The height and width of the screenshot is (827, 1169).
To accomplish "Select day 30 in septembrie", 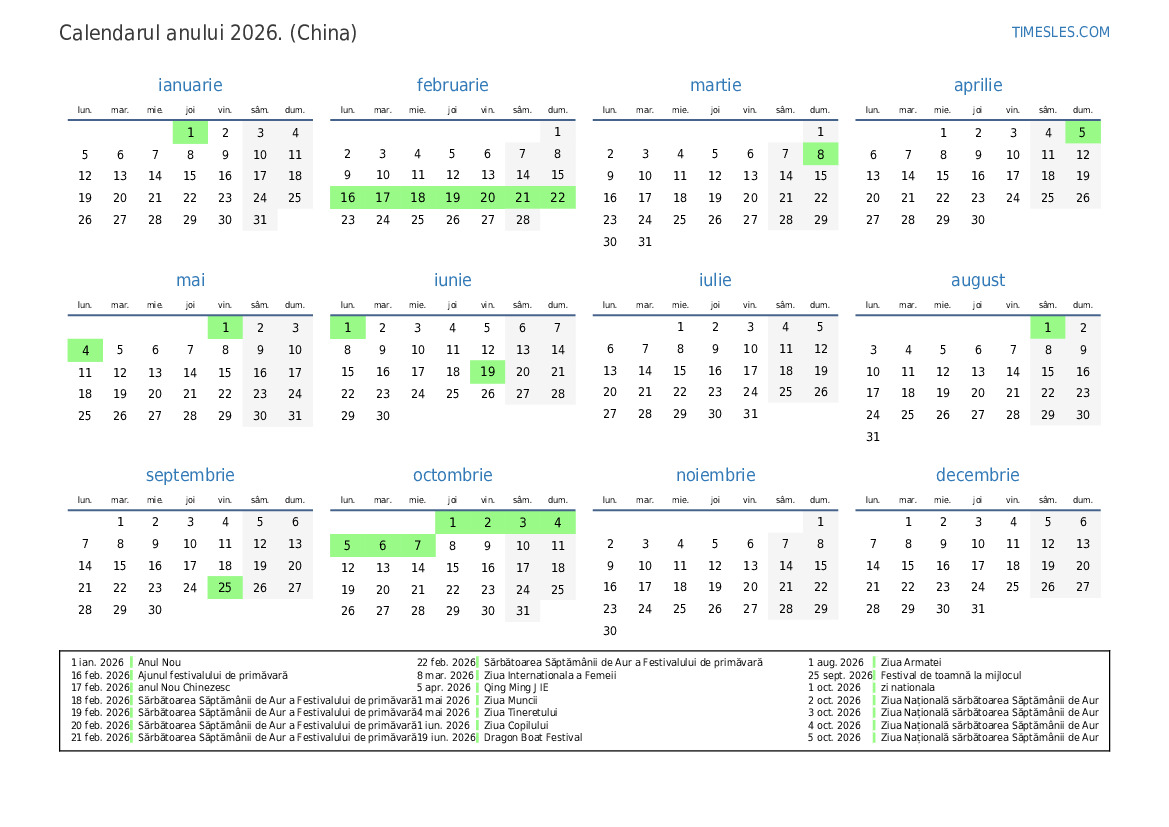I will [x=155, y=610].
